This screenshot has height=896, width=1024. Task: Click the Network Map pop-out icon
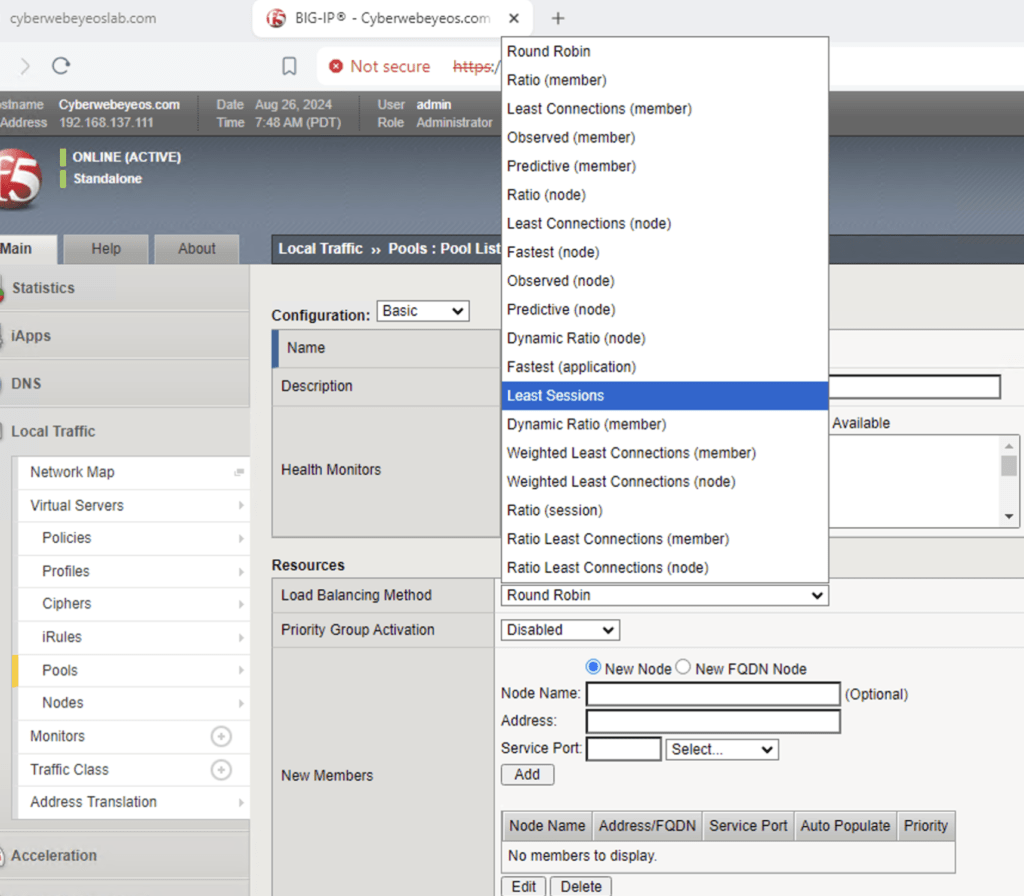[239, 472]
